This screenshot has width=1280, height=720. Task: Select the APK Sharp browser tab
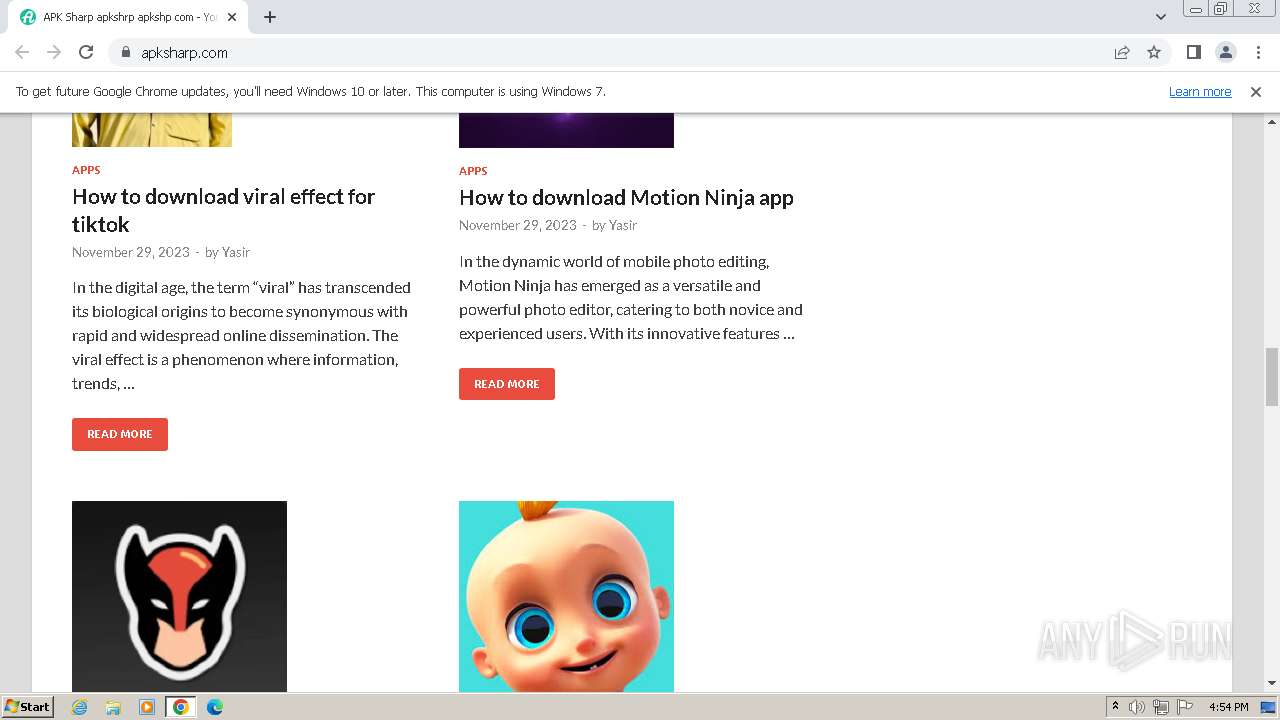coord(128,17)
